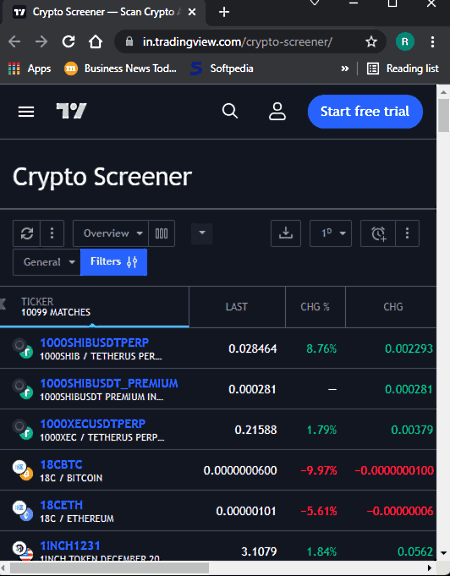This screenshot has width=450, height=576.
Task: Open the hamburger main menu
Action: (x=26, y=111)
